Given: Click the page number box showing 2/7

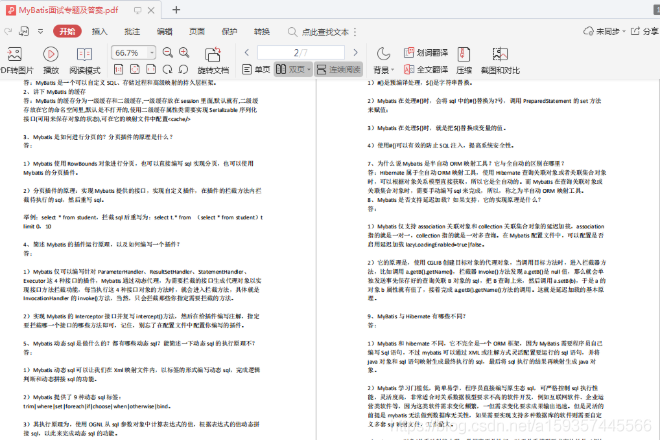Looking at the screenshot, I should (x=301, y=53).
